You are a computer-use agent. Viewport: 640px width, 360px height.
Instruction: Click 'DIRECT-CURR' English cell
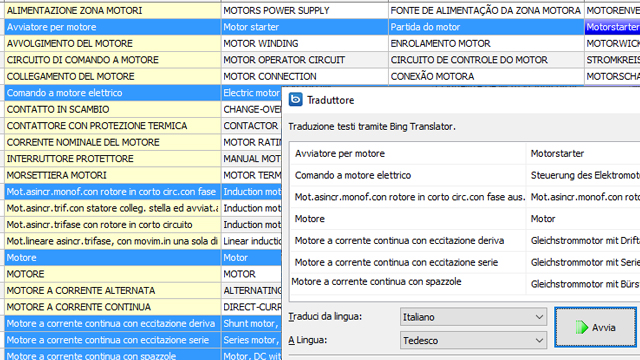point(251,307)
